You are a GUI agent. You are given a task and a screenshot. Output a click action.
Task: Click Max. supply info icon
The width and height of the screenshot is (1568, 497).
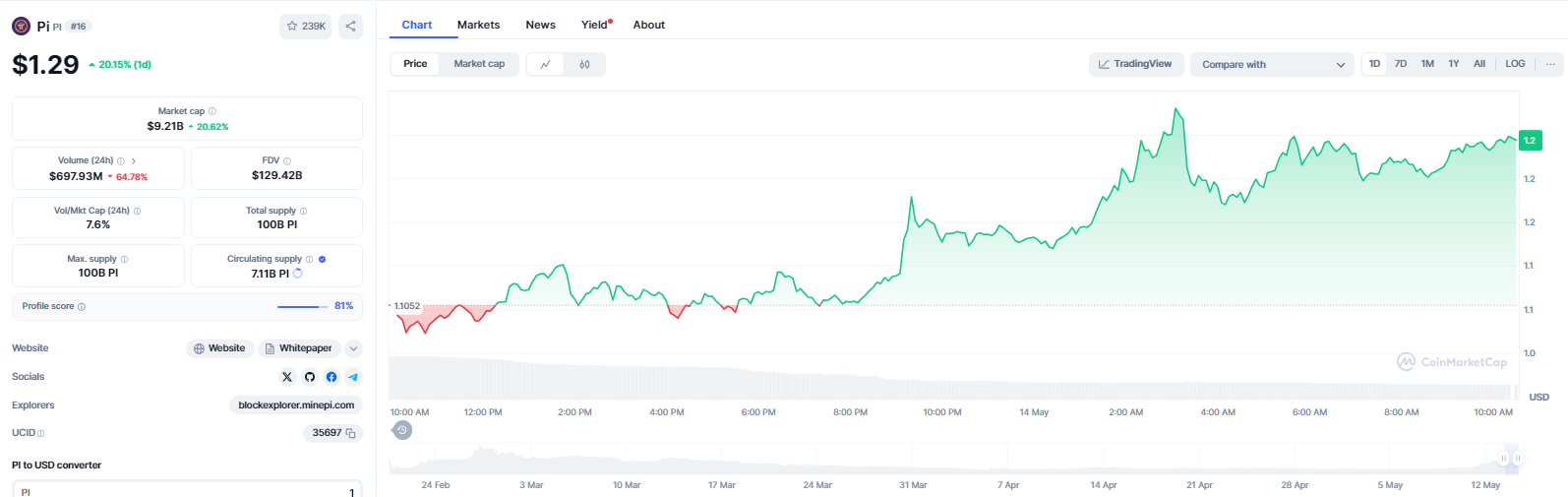click(x=124, y=259)
